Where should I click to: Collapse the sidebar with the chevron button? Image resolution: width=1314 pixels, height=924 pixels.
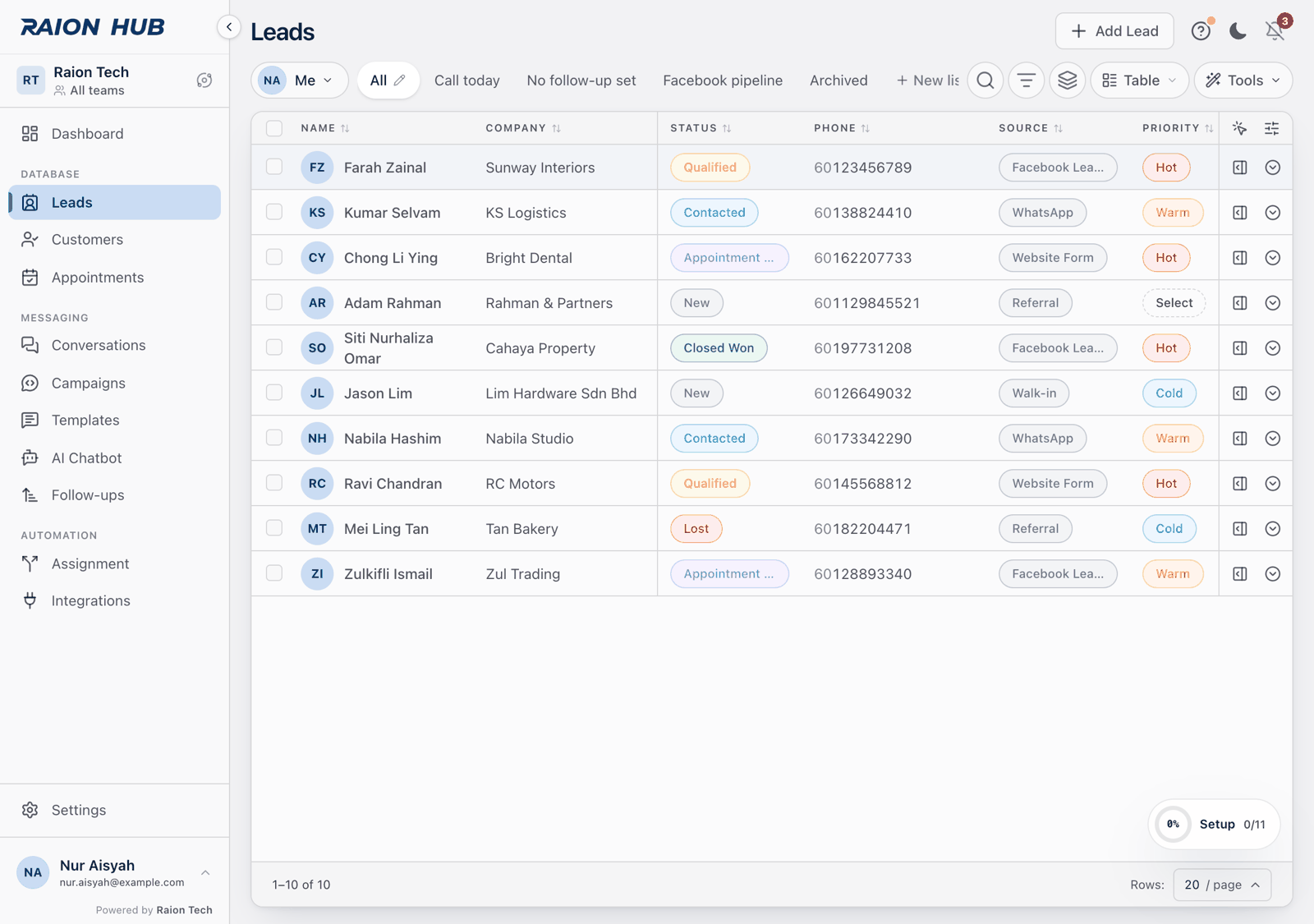tap(229, 27)
